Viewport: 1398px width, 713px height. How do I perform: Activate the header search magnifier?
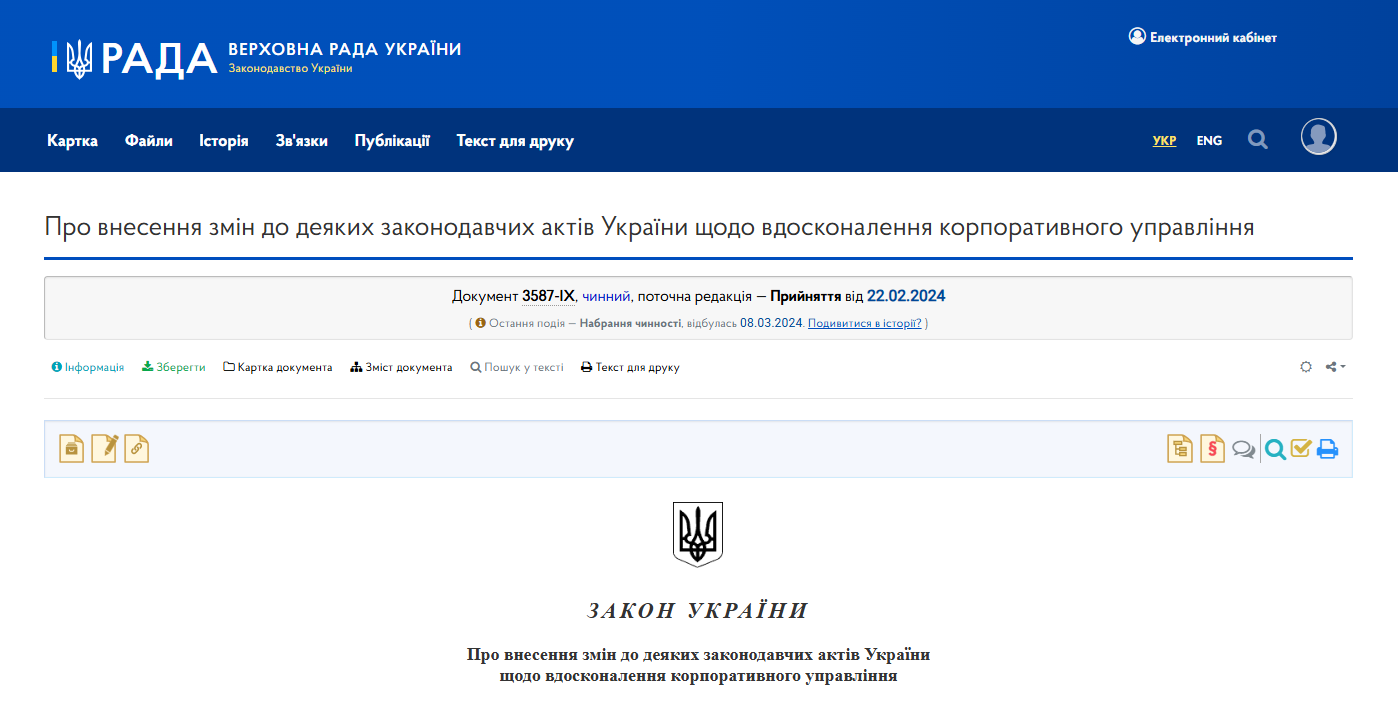pyautogui.click(x=1257, y=140)
